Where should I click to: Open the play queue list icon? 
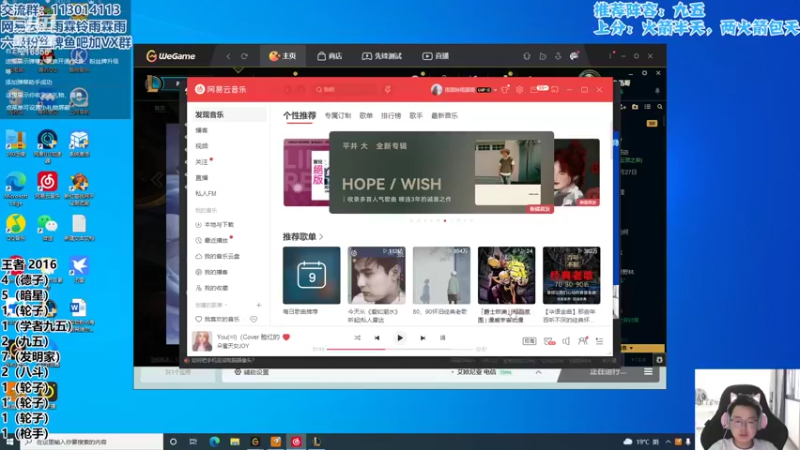click(x=599, y=341)
